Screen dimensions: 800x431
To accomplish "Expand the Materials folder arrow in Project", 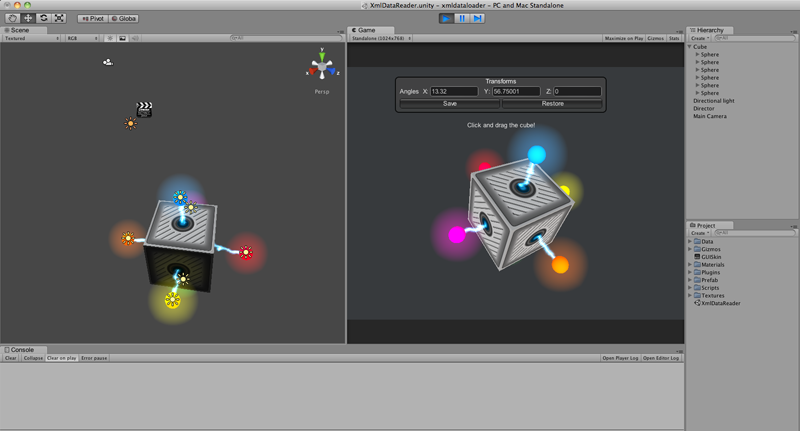I will tap(690, 265).
